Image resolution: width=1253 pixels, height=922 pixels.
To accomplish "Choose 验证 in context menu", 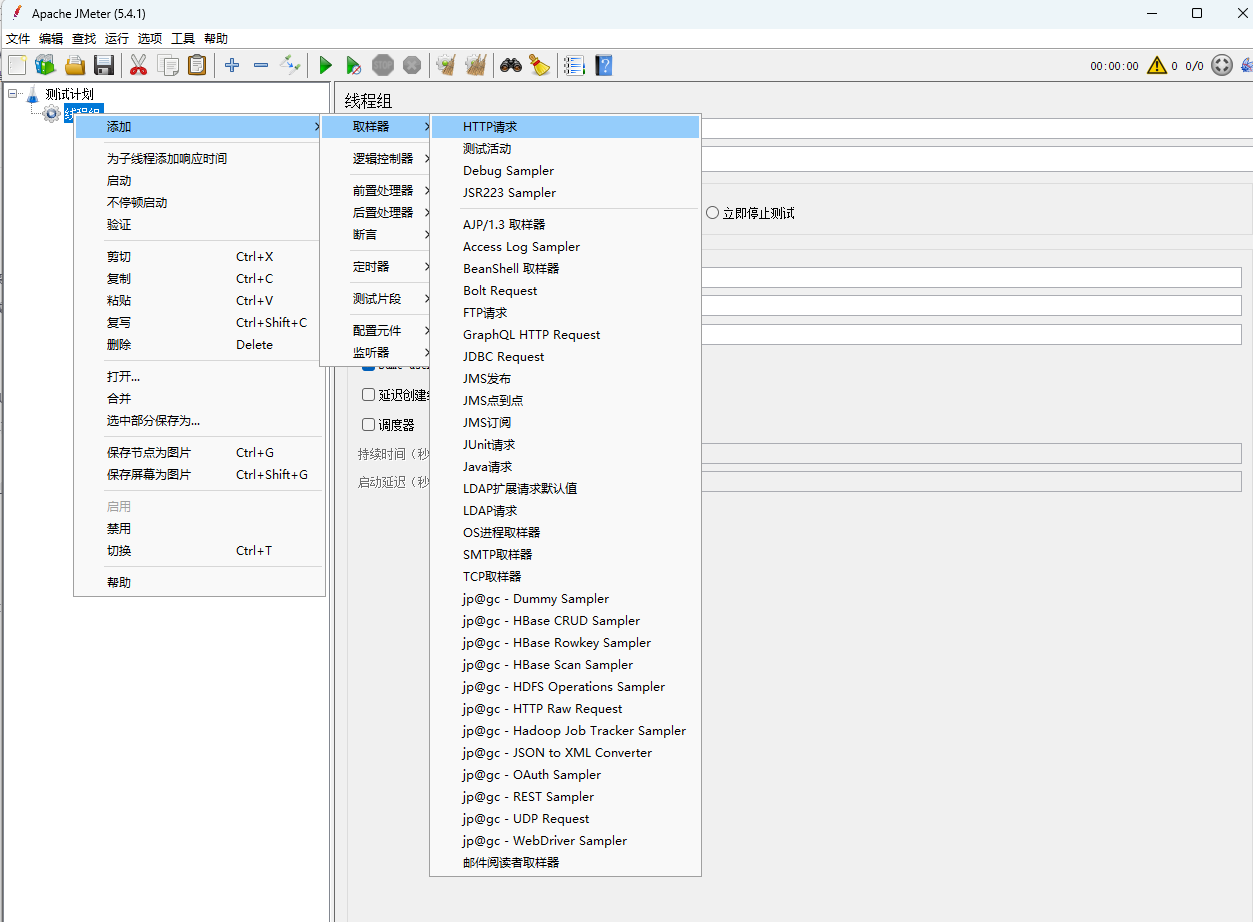I will pos(199,224).
